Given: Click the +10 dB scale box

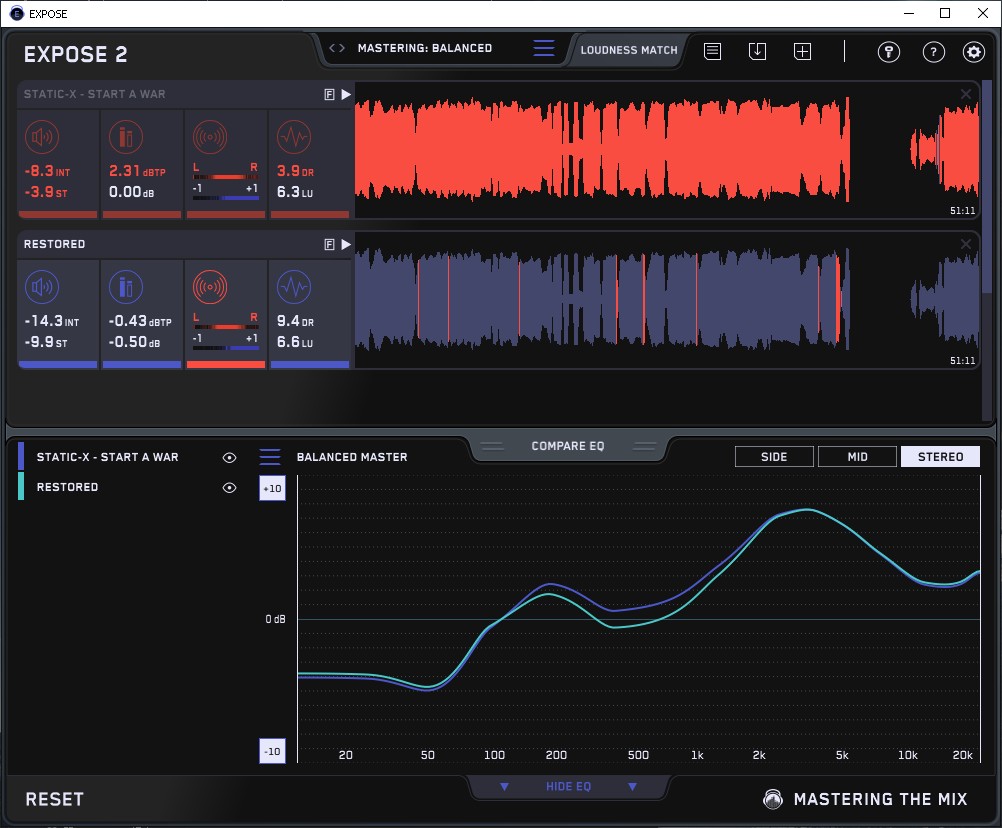Looking at the screenshot, I should 272,488.
